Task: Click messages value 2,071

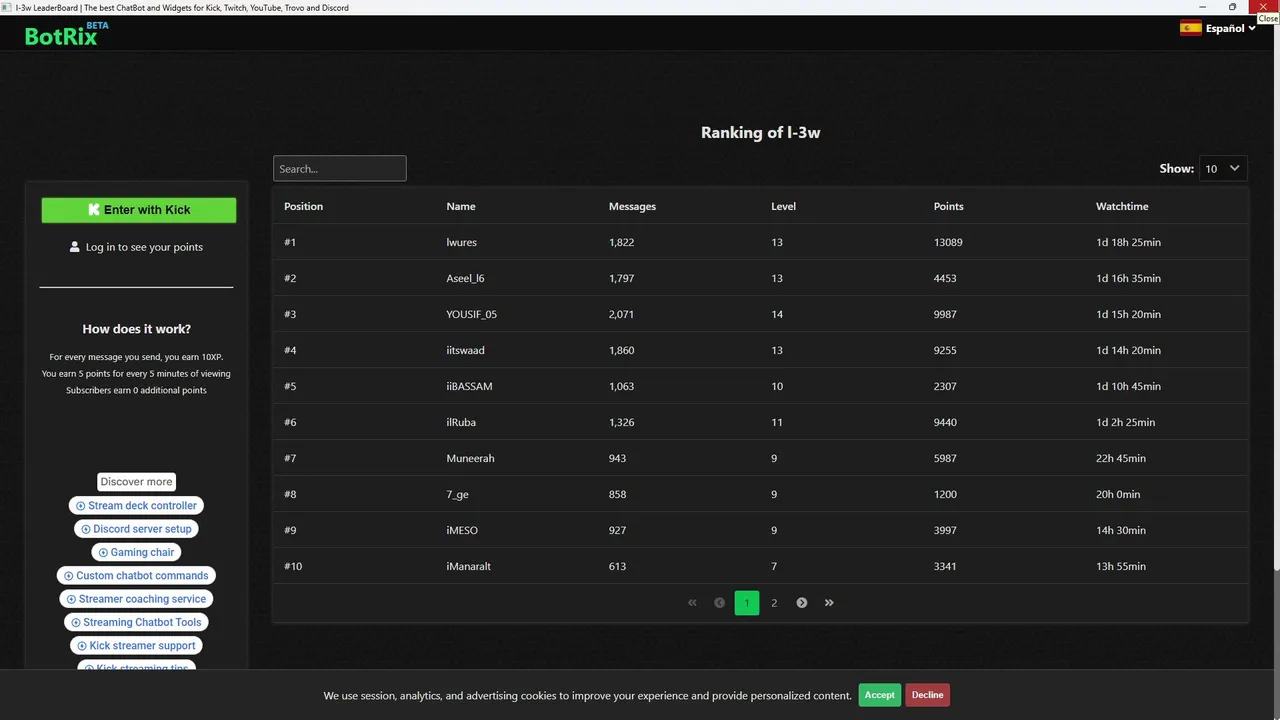Action: point(621,314)
